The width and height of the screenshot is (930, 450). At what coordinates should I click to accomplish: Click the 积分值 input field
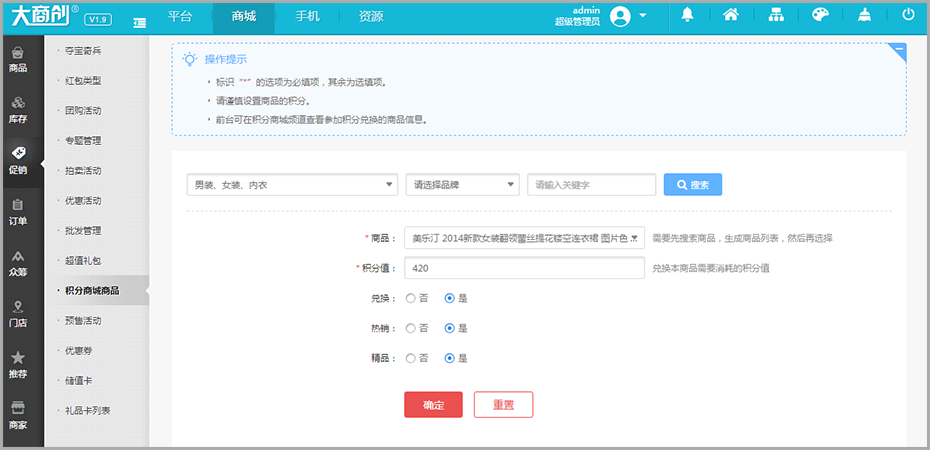click(x=524, y=268)
